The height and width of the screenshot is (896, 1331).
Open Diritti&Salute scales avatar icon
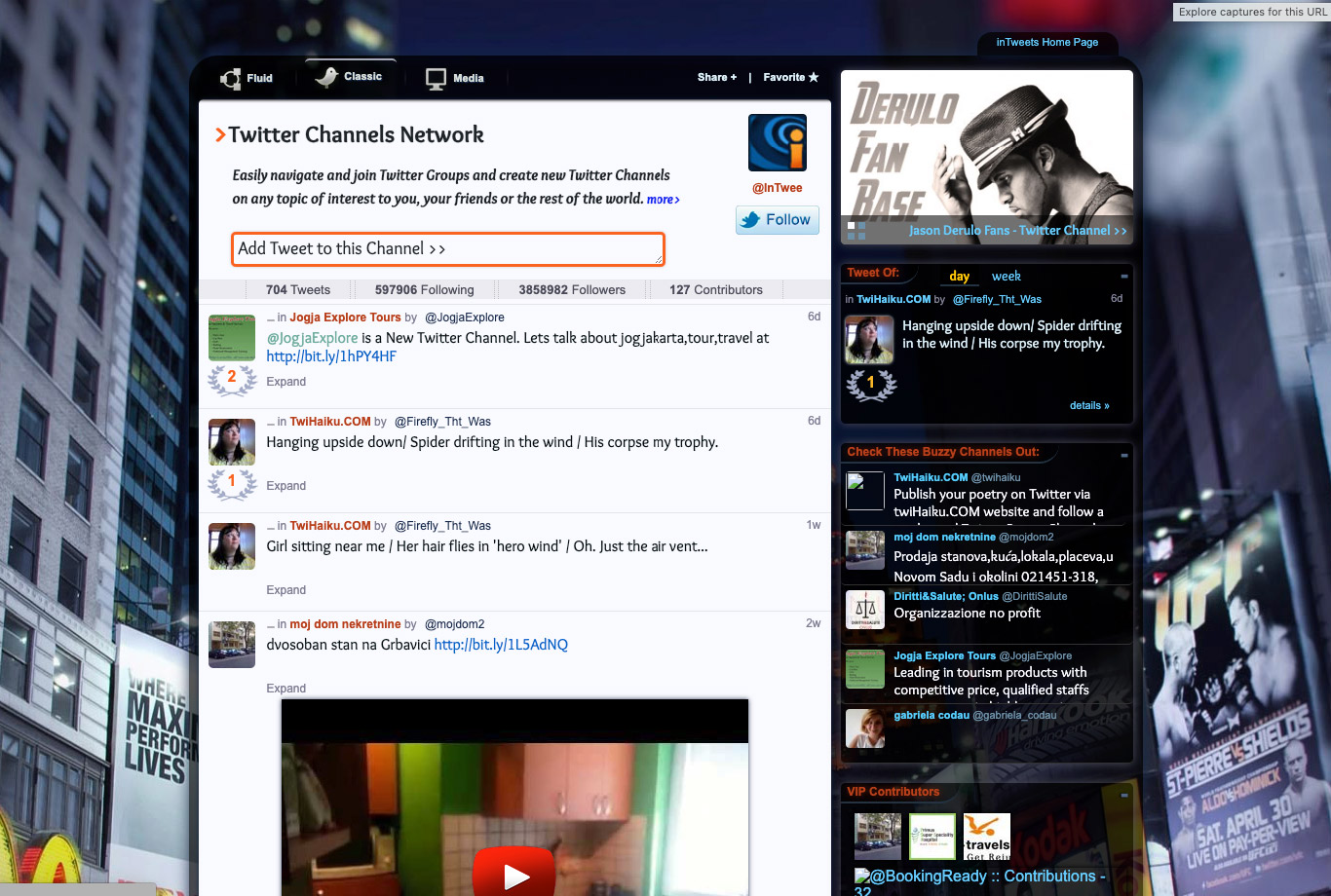[x=865, y=611]
